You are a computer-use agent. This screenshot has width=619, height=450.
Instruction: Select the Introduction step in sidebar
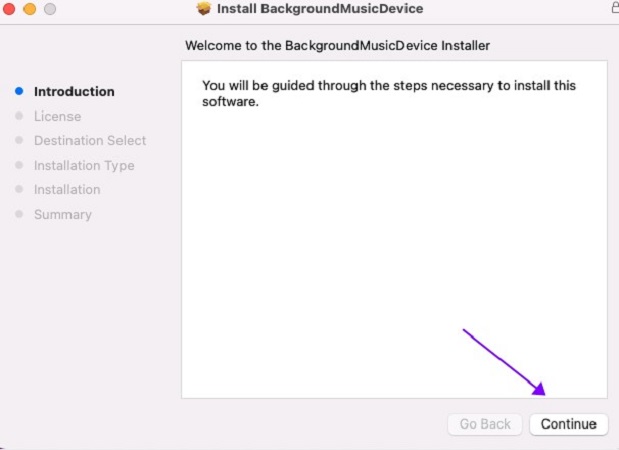coord(74,91)
